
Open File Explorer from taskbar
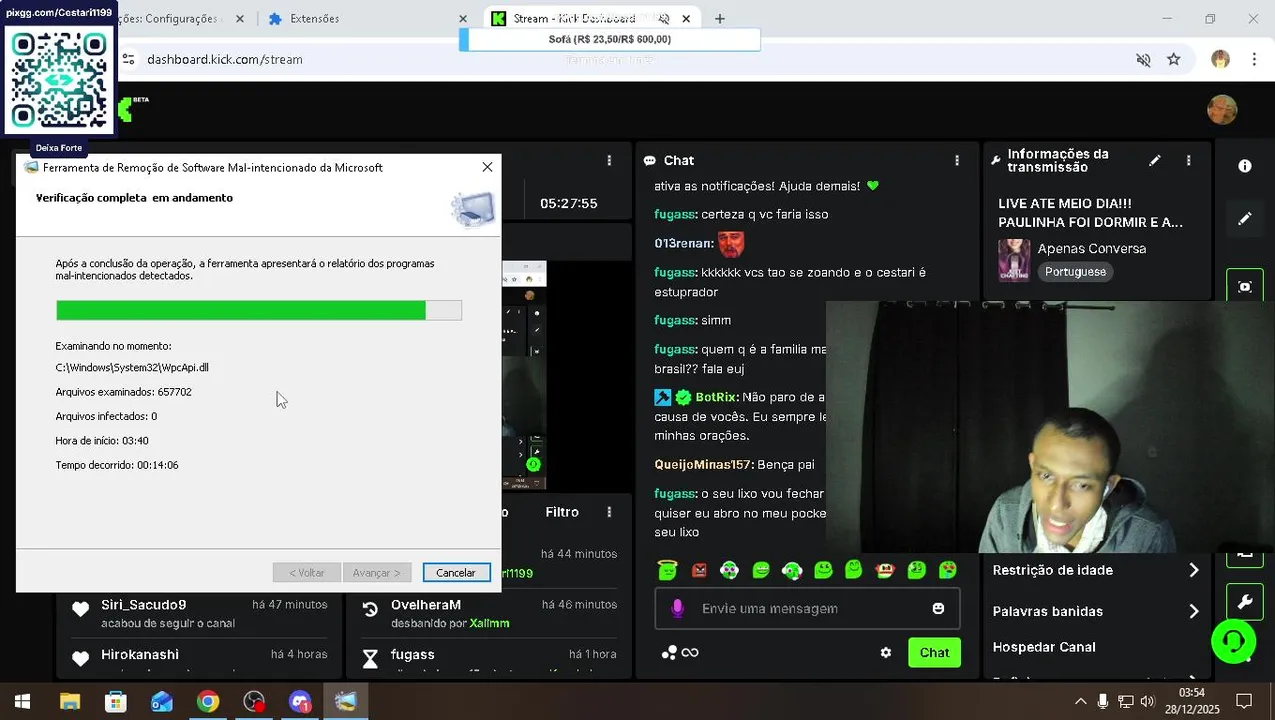(69, 701)
